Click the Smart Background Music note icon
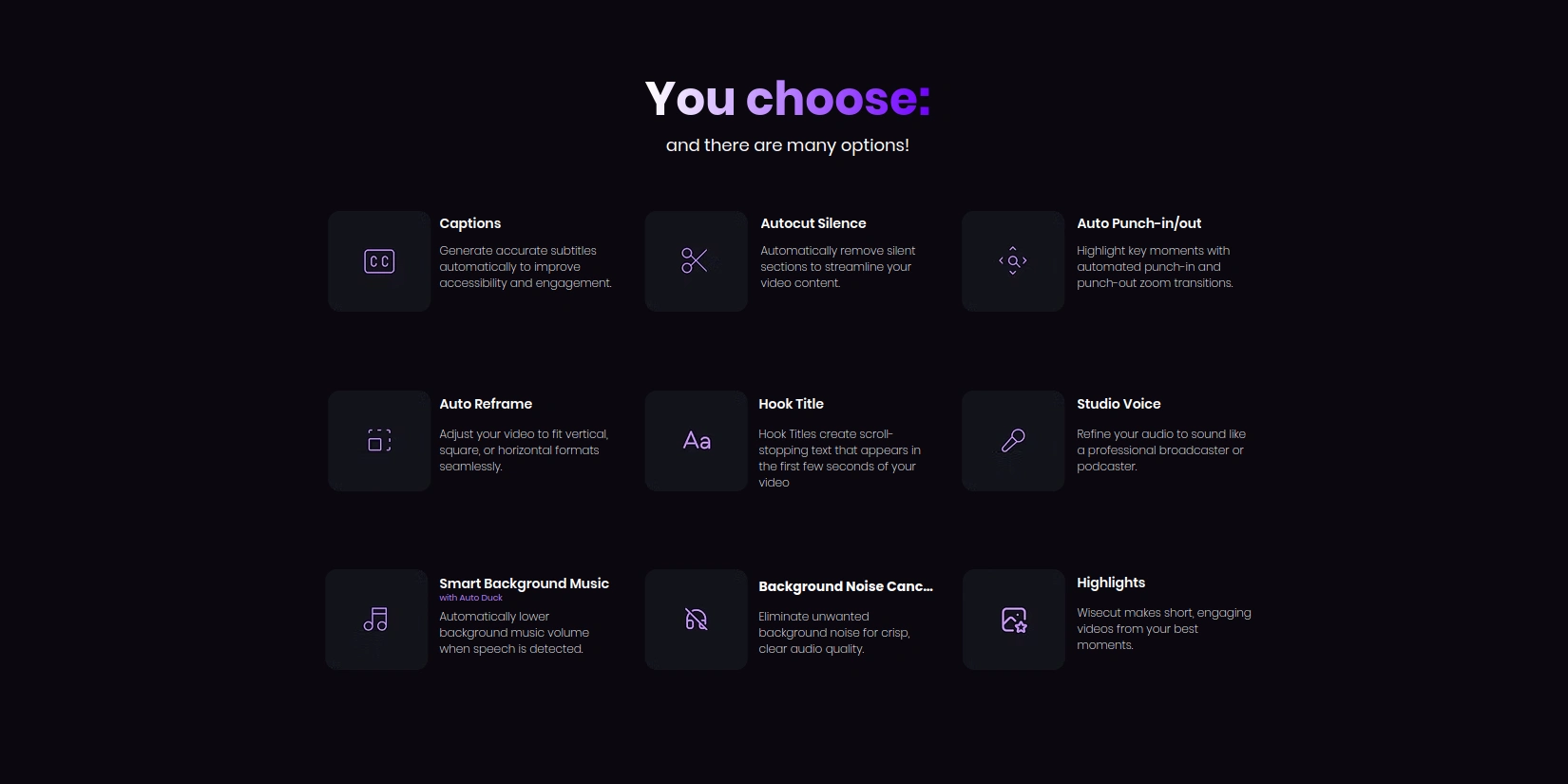This screenshot has height=784, width=1568. (x=375, y=619)
